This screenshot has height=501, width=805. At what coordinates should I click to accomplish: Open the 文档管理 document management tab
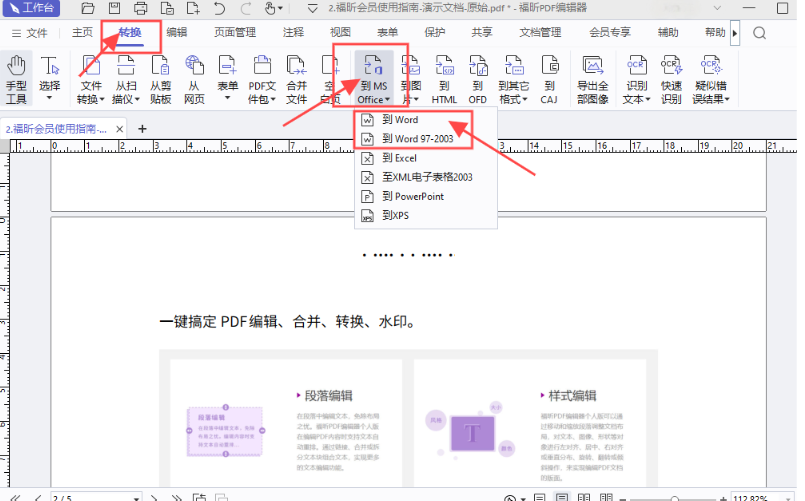pos(540,32)
